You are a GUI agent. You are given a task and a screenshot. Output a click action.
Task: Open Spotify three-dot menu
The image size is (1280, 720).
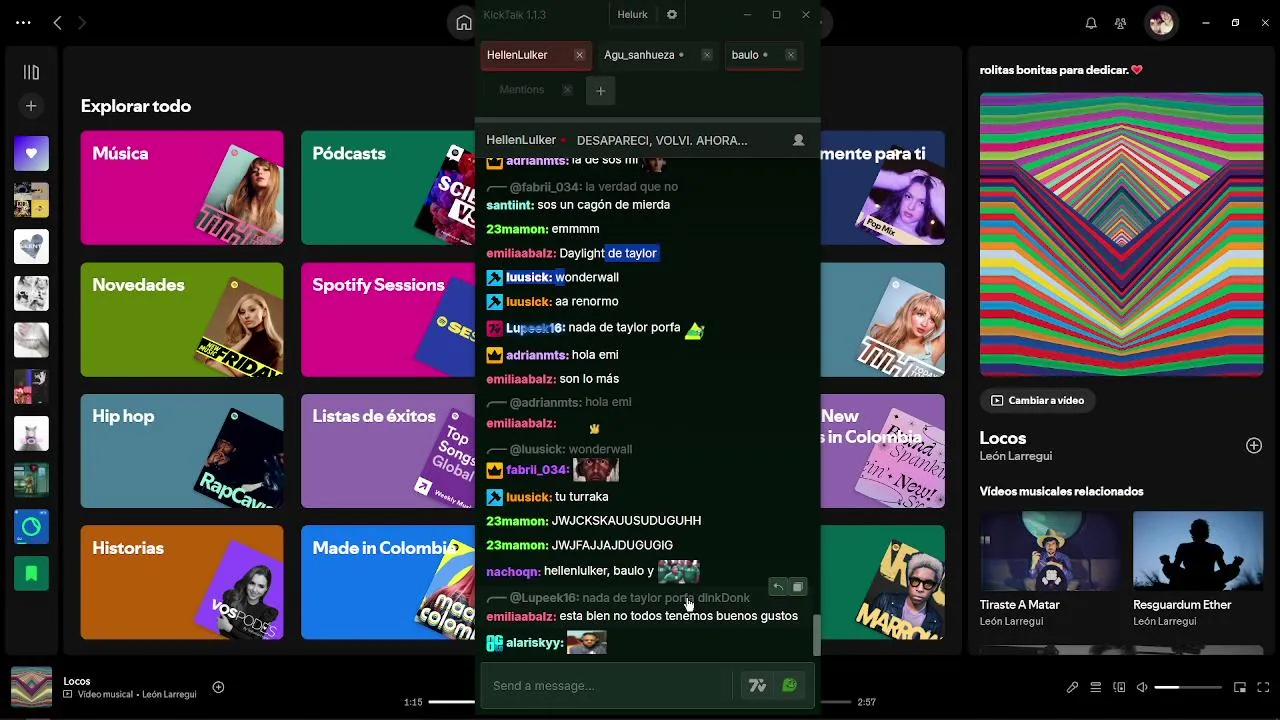[24, 22]
